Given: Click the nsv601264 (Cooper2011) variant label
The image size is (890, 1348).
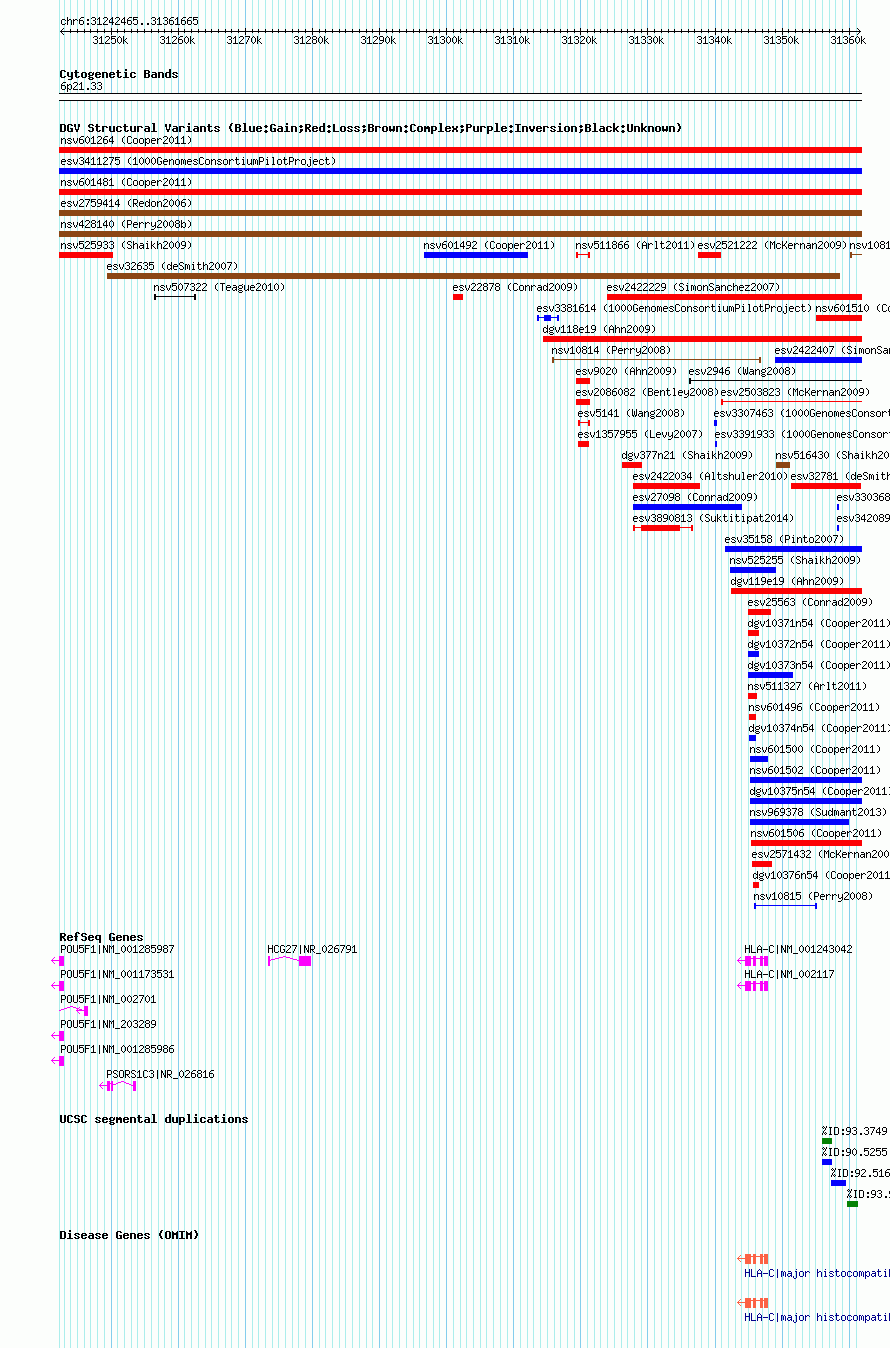Looking at the screenshot, I should [126, 140].
